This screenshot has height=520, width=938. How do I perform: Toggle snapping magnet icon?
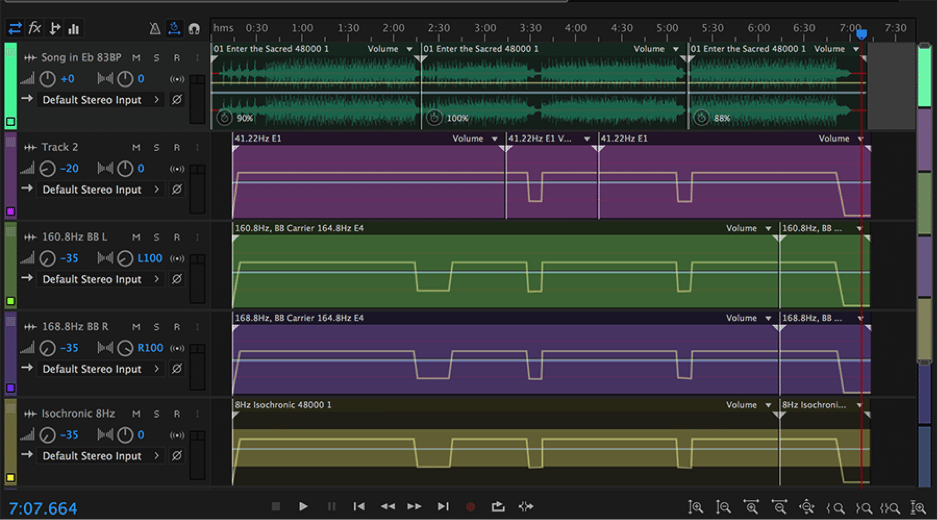click(194, 29)
